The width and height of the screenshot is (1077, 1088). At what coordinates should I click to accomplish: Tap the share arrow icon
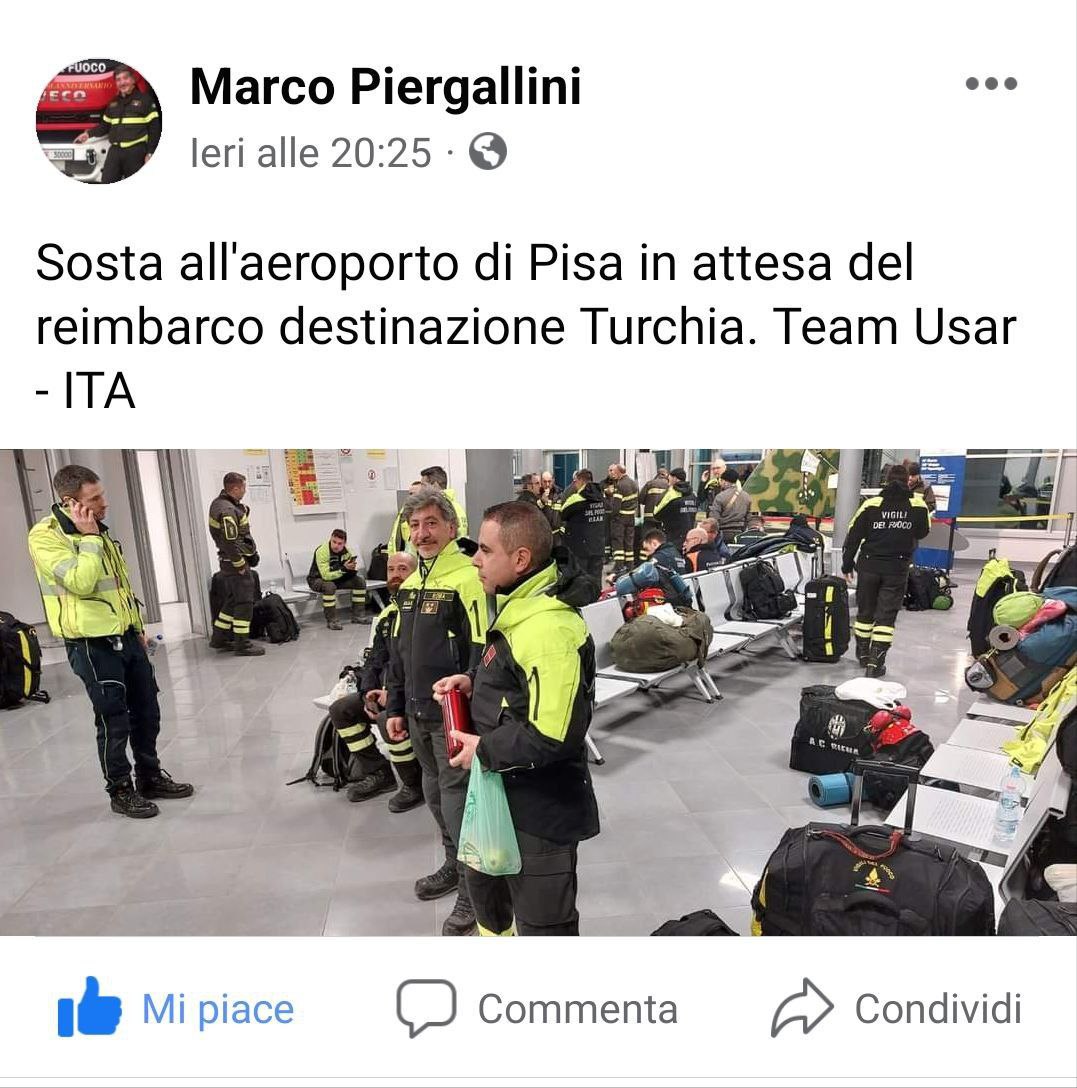click(802, 1008)
